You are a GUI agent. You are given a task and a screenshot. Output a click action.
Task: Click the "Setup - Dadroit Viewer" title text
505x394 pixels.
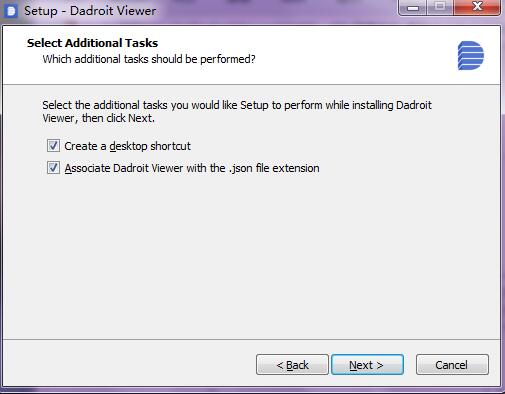90,11
